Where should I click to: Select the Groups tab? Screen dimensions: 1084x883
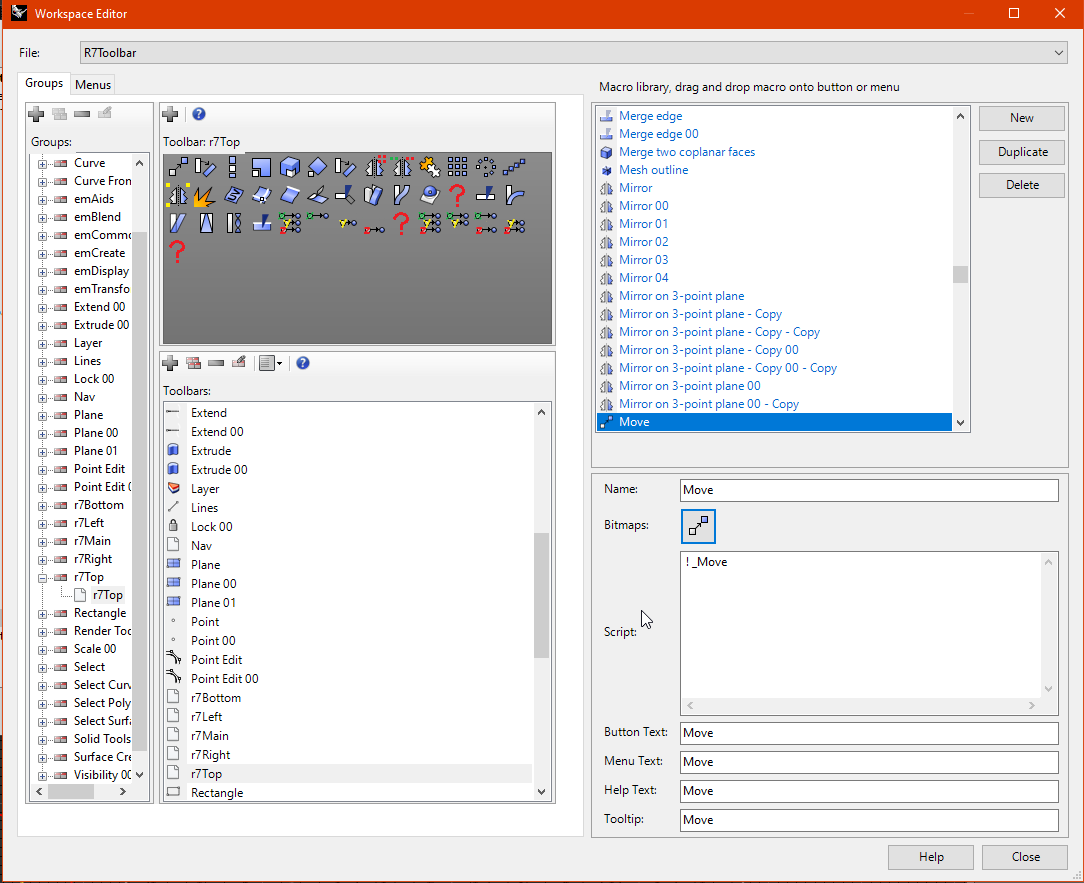[x=44, y=84]
